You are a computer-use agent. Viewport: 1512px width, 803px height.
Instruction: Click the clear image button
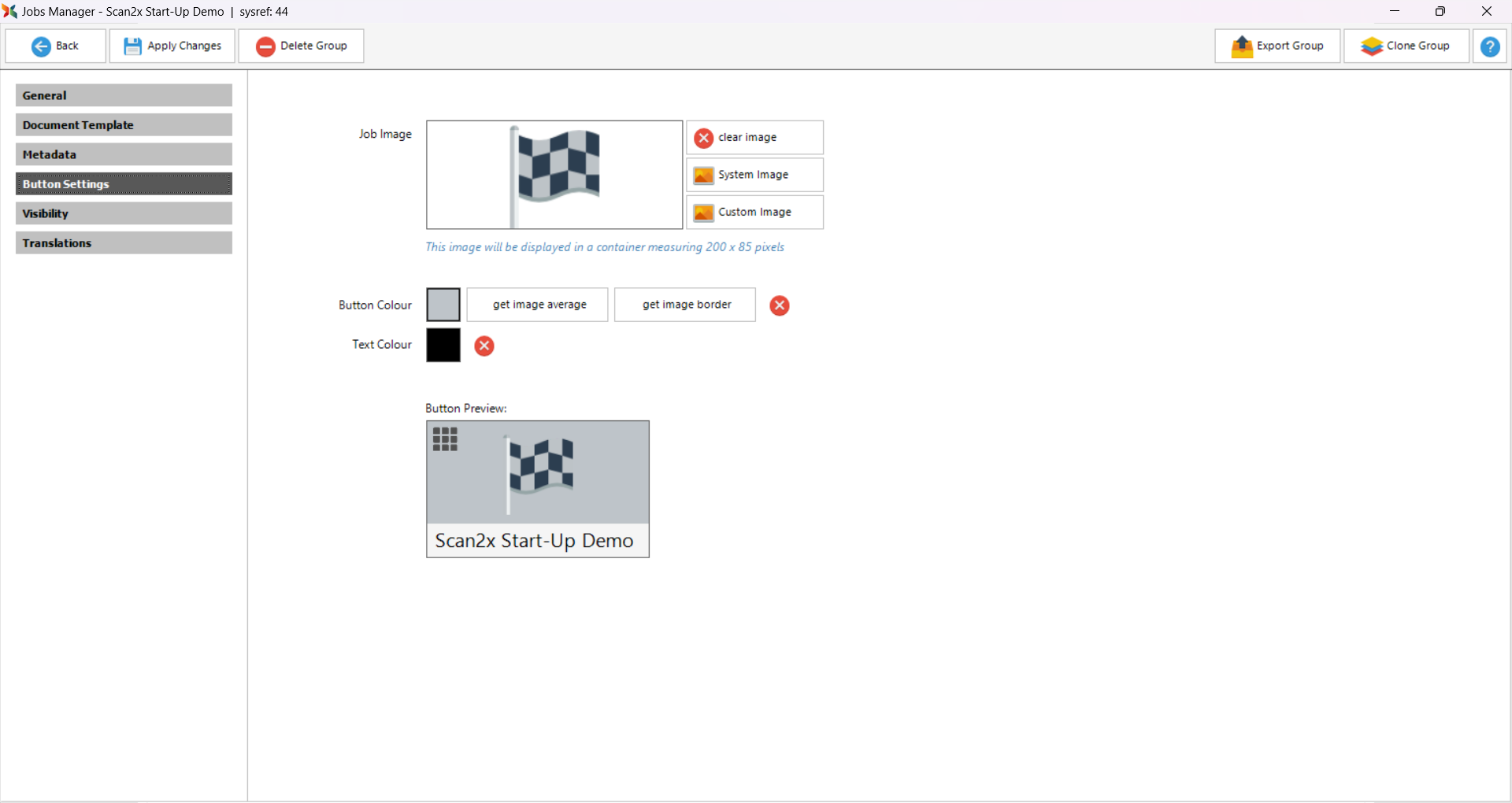pos(754,138)
